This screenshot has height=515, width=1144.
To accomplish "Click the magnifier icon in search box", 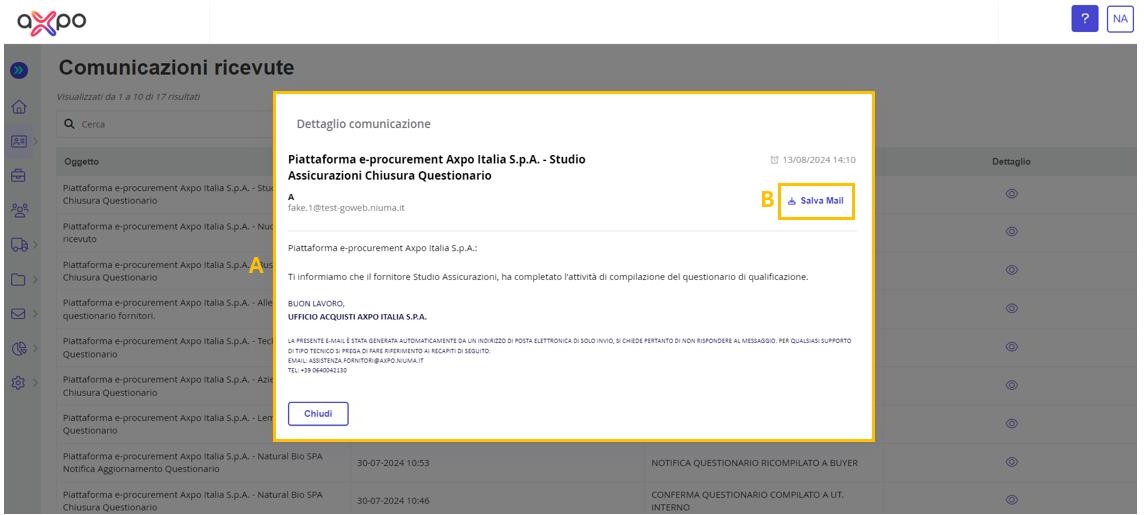I will 69,124.
